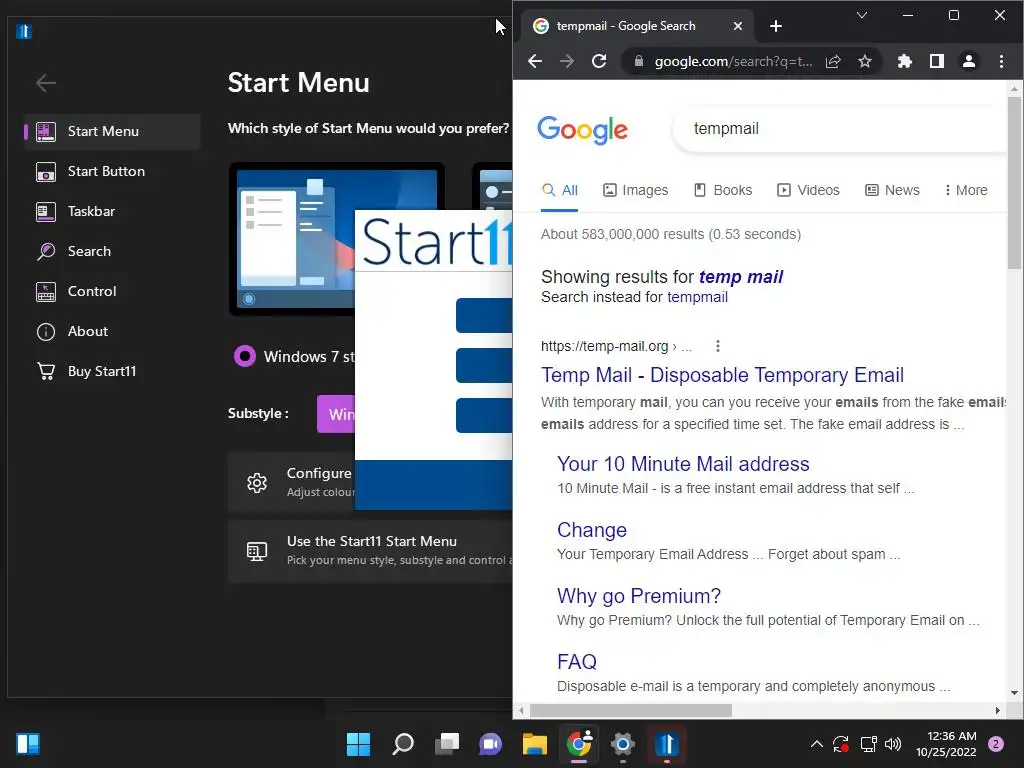Bookmark this page with star icon
Image resolution: width=1024 pixels, height=768 pixels.
[x=865, y=61]
